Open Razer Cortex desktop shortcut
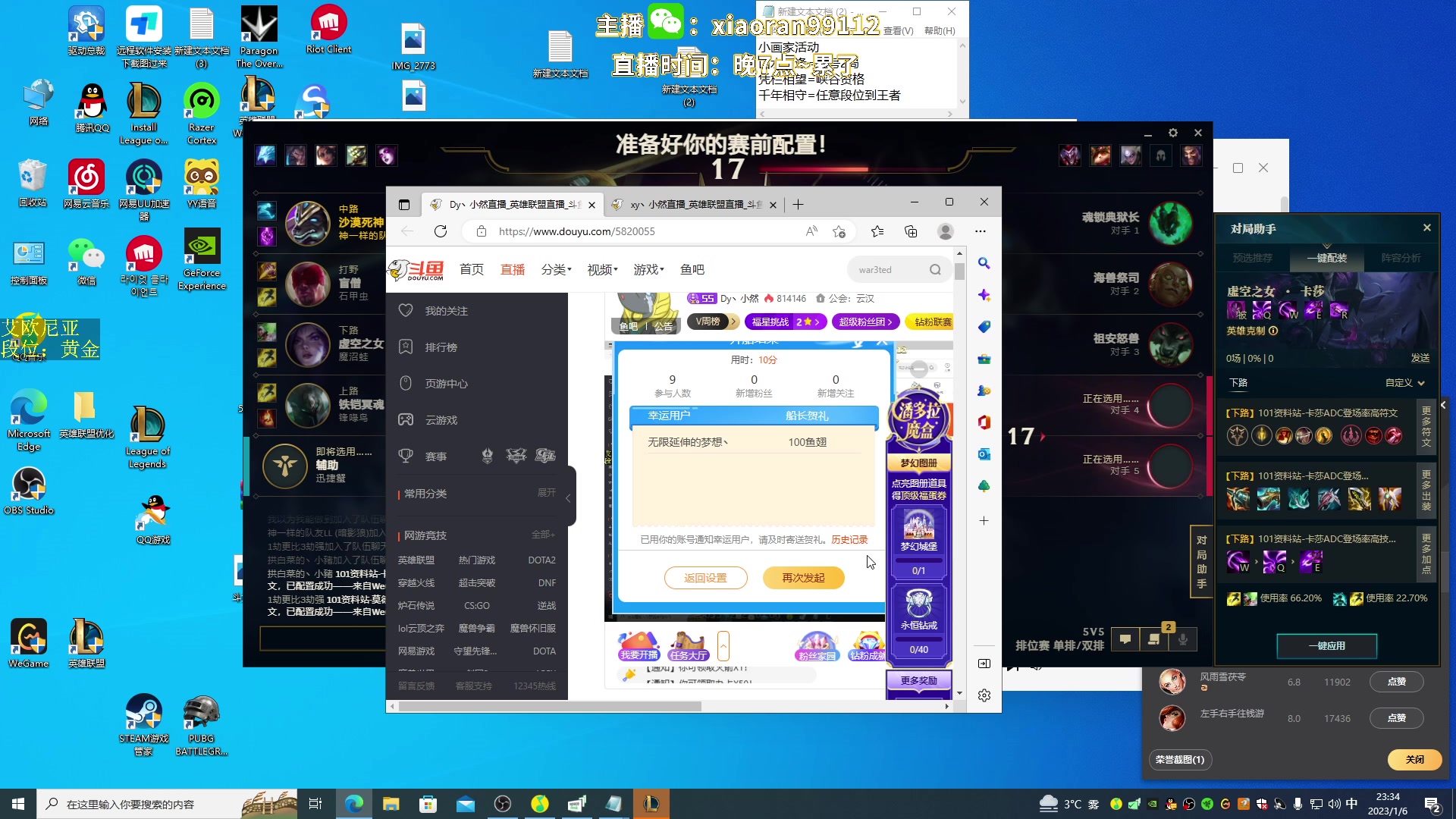This screenshot has height=819, width=1456. (x=201, y=114)
